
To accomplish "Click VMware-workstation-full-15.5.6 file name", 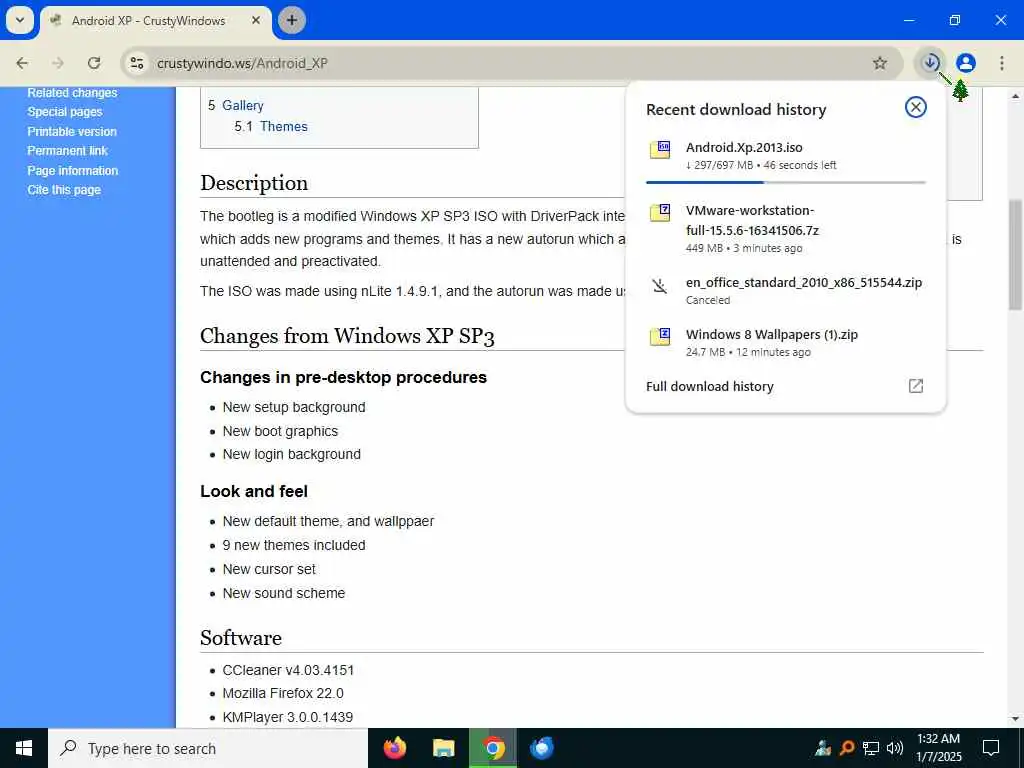I will (752, 220).
